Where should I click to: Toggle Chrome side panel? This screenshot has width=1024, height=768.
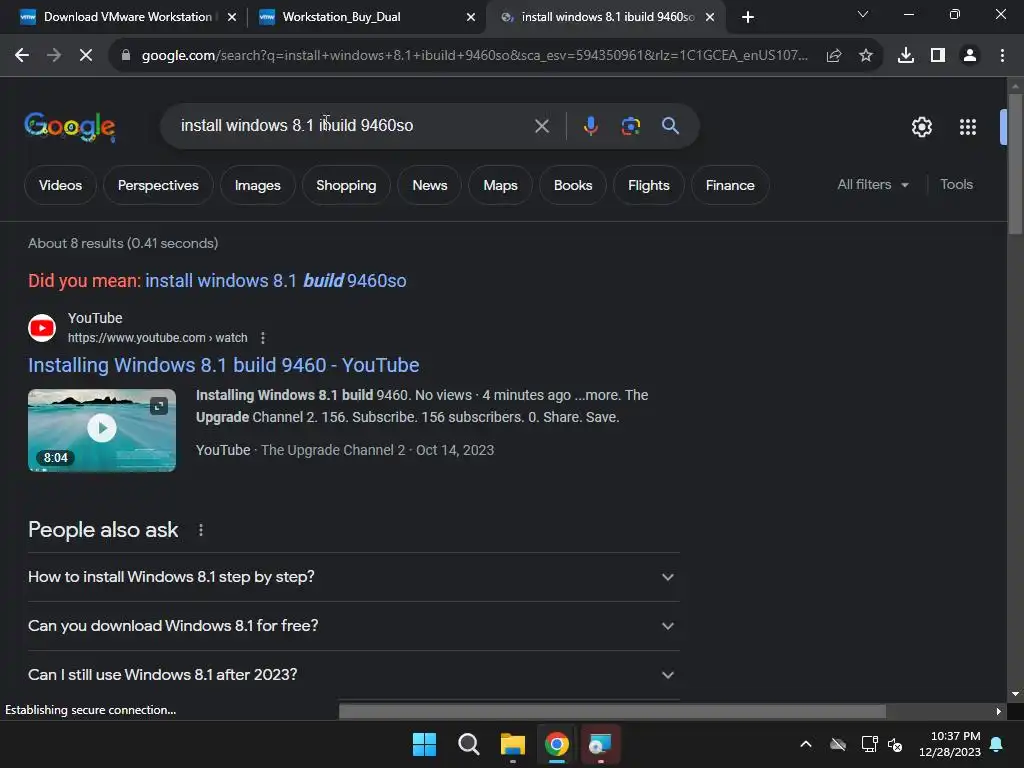[x=938, y=56]
